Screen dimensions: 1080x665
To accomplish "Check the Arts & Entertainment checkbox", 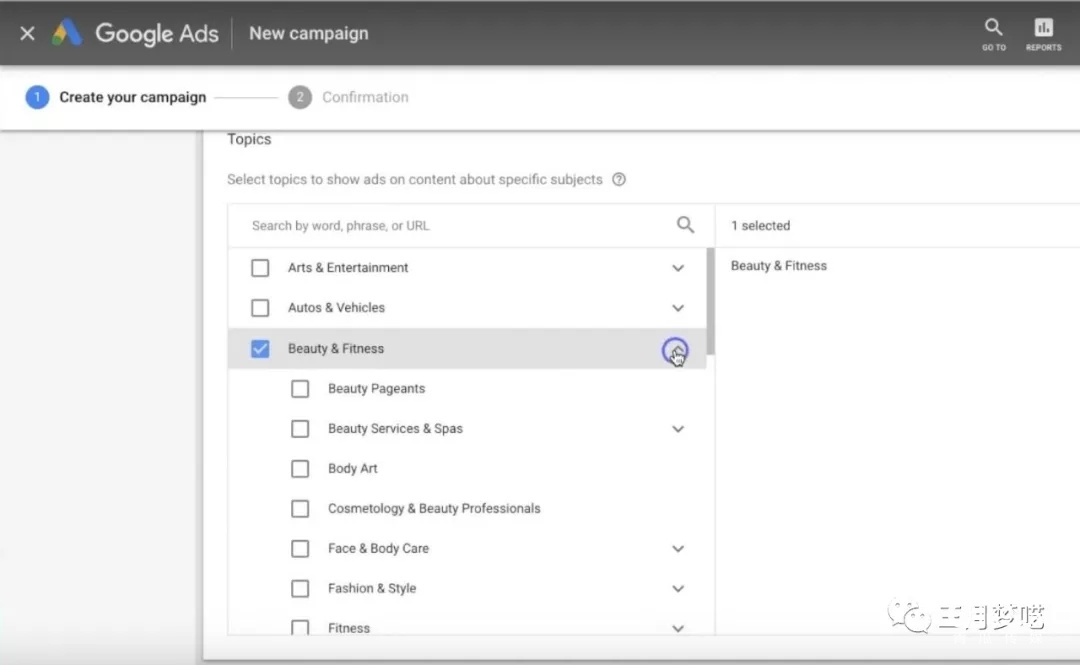I will (260, 268).
